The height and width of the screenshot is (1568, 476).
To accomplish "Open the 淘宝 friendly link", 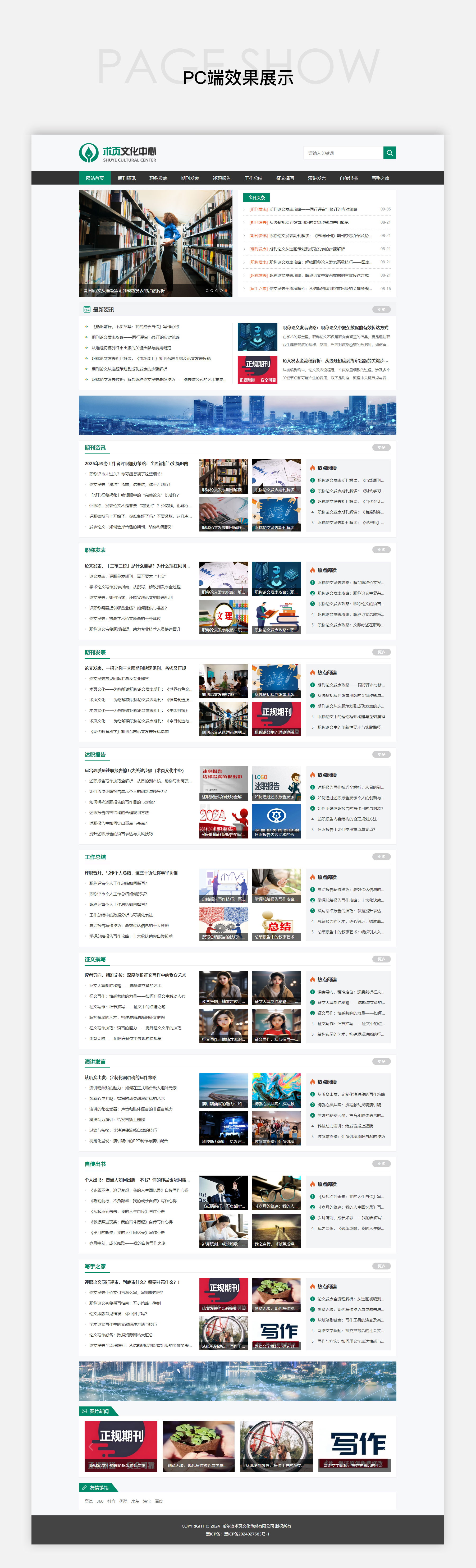I will (147, 1502).
